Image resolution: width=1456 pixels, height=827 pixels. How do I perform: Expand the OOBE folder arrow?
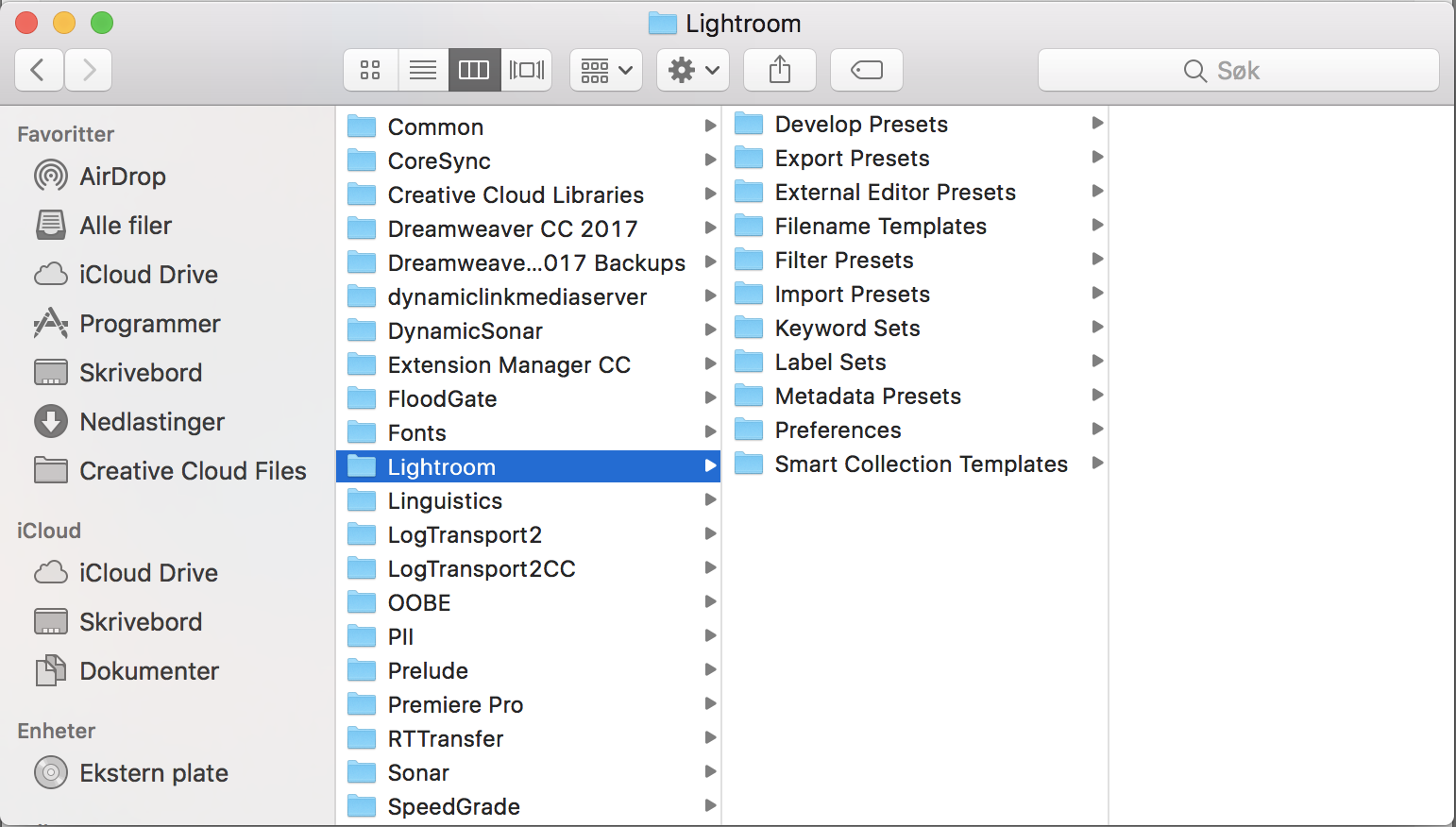click(x=710, y=601)
